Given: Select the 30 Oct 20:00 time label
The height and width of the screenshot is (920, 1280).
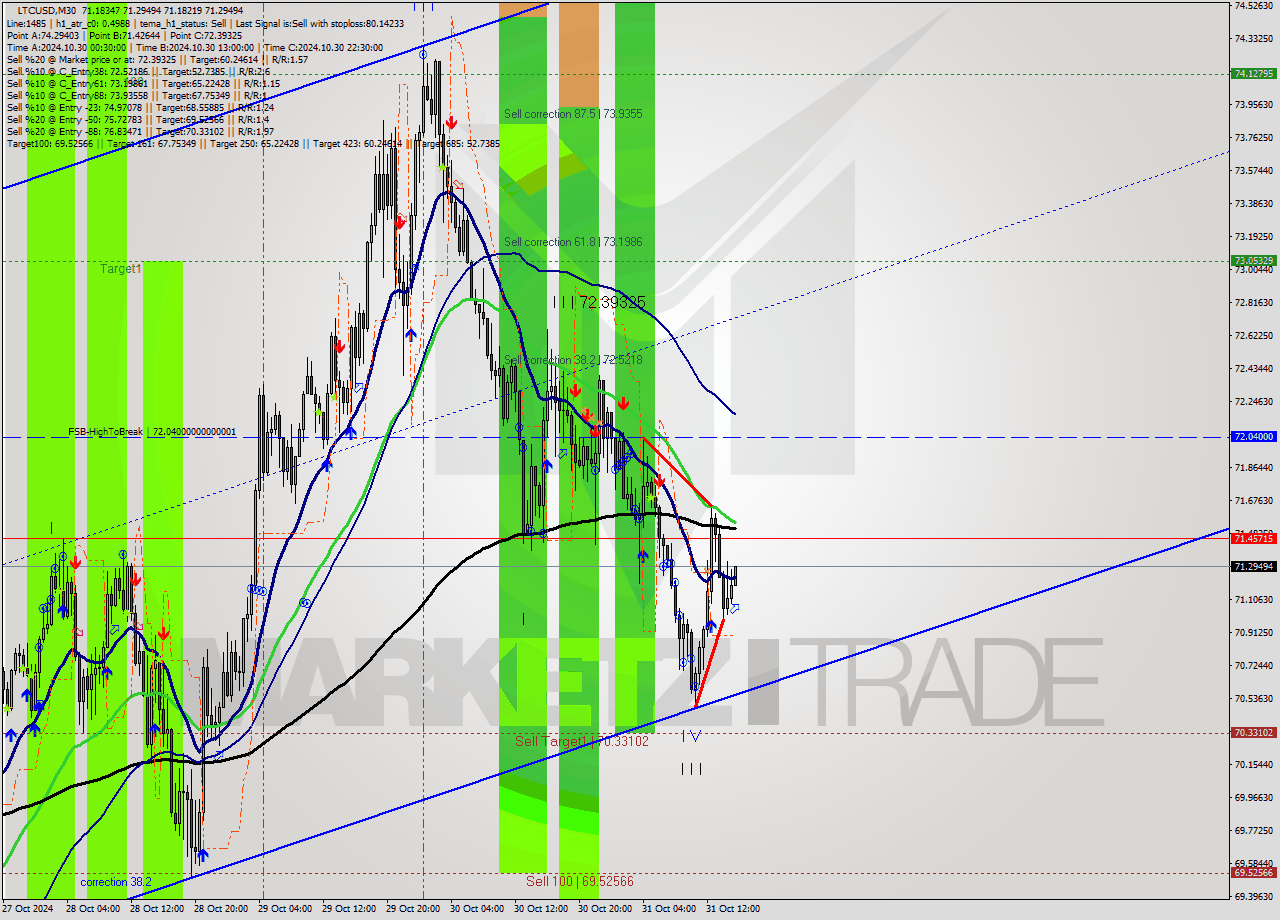Looking at the screenshot, I should pos(604,909).
